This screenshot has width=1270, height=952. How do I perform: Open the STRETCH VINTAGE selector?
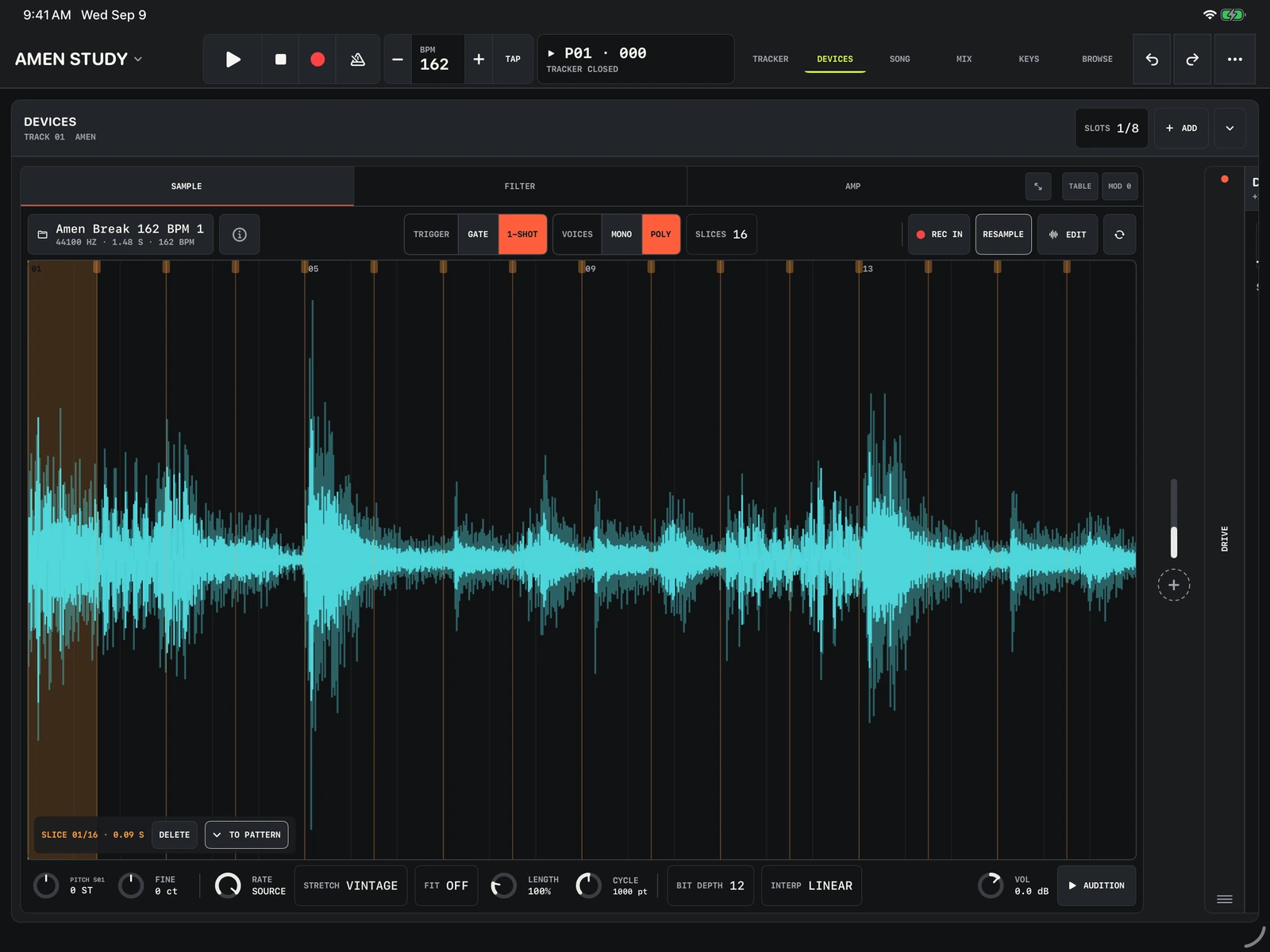(351, 885)
